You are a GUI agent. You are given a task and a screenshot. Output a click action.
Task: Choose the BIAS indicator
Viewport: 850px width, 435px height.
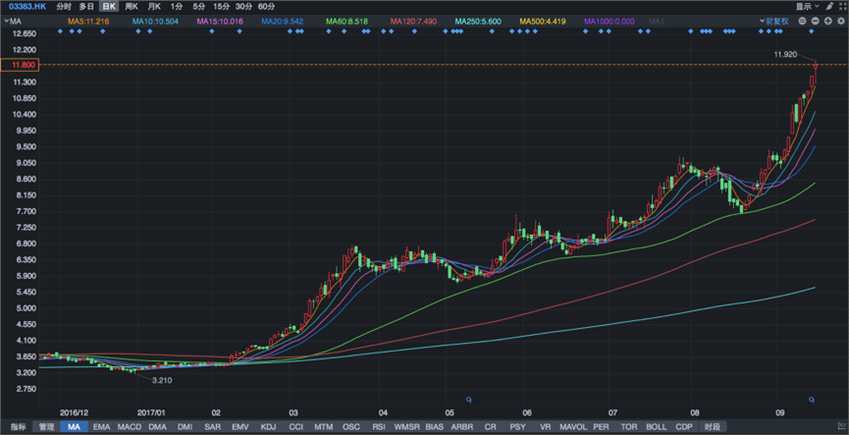tap(435, 427)
